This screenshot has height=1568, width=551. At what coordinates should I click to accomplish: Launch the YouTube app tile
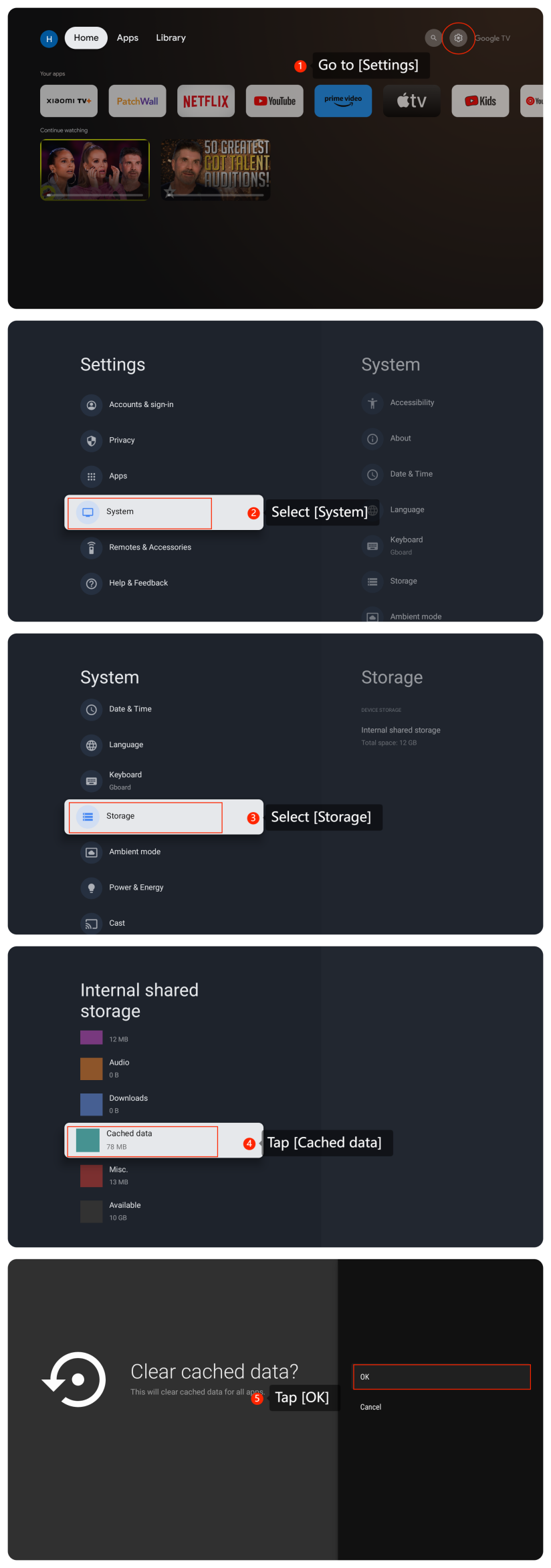274,101
